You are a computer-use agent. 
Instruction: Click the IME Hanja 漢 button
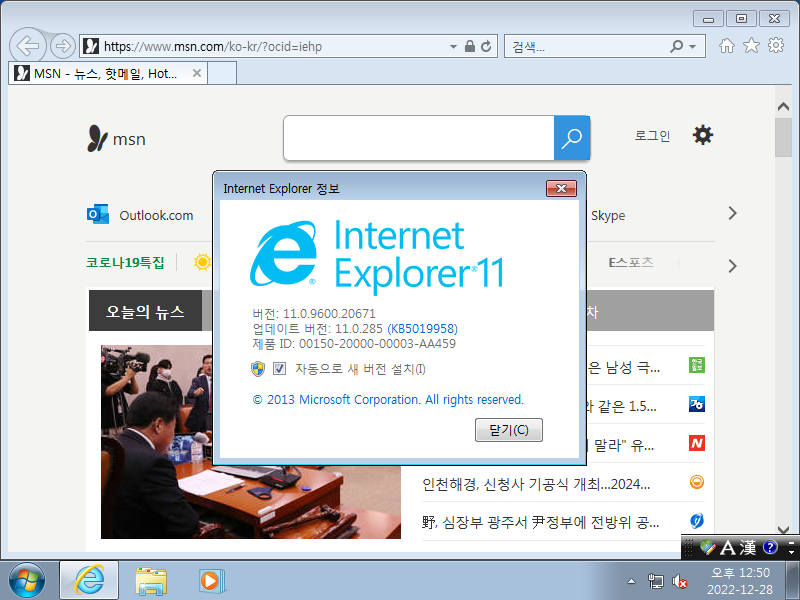pos(748,547)
